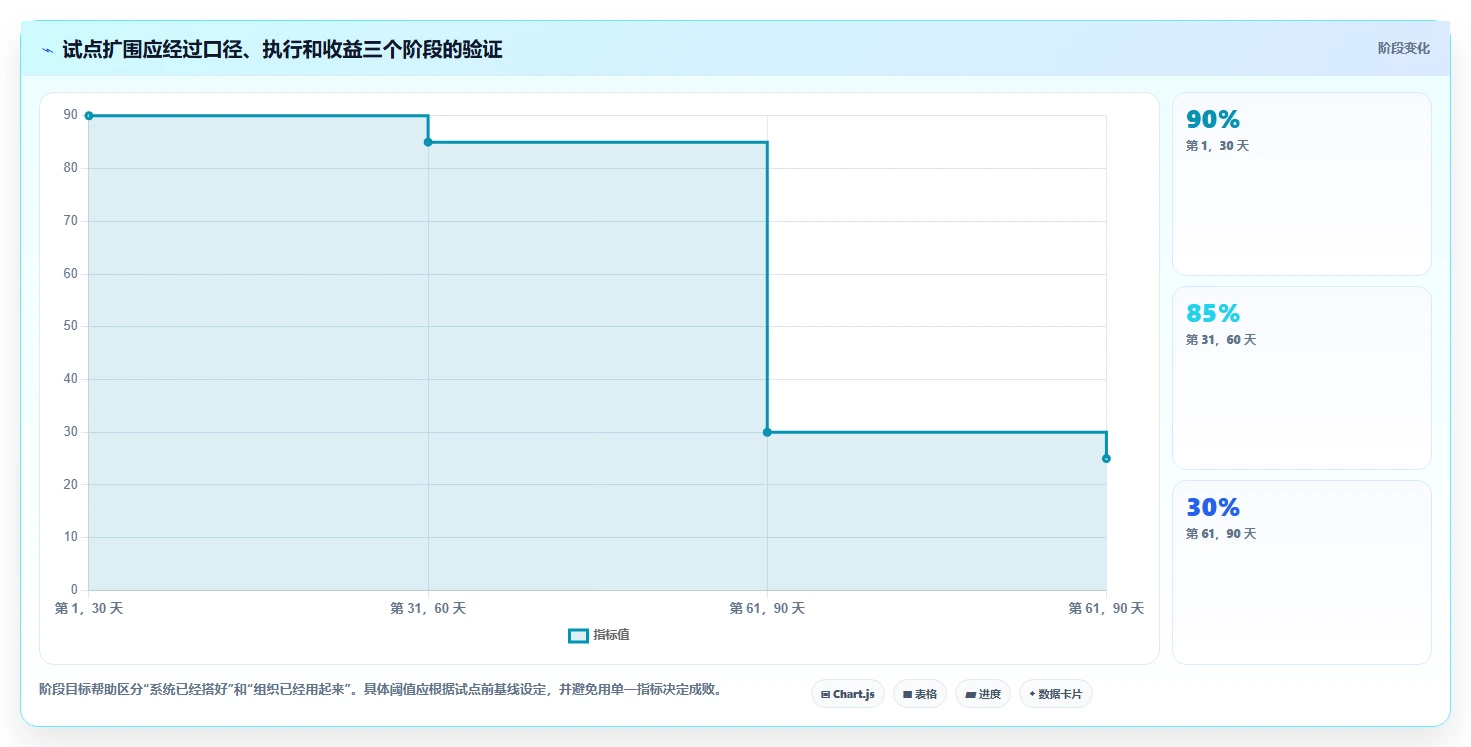Click the card caption 第 1，30 天

[1217, 146]
